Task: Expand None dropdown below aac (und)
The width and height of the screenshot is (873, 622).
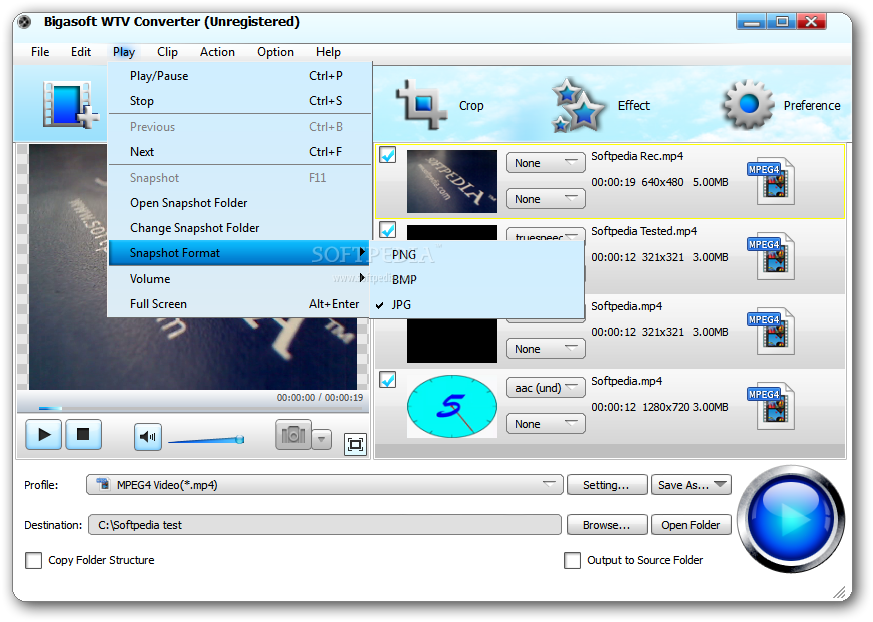Action: point(546,424)
